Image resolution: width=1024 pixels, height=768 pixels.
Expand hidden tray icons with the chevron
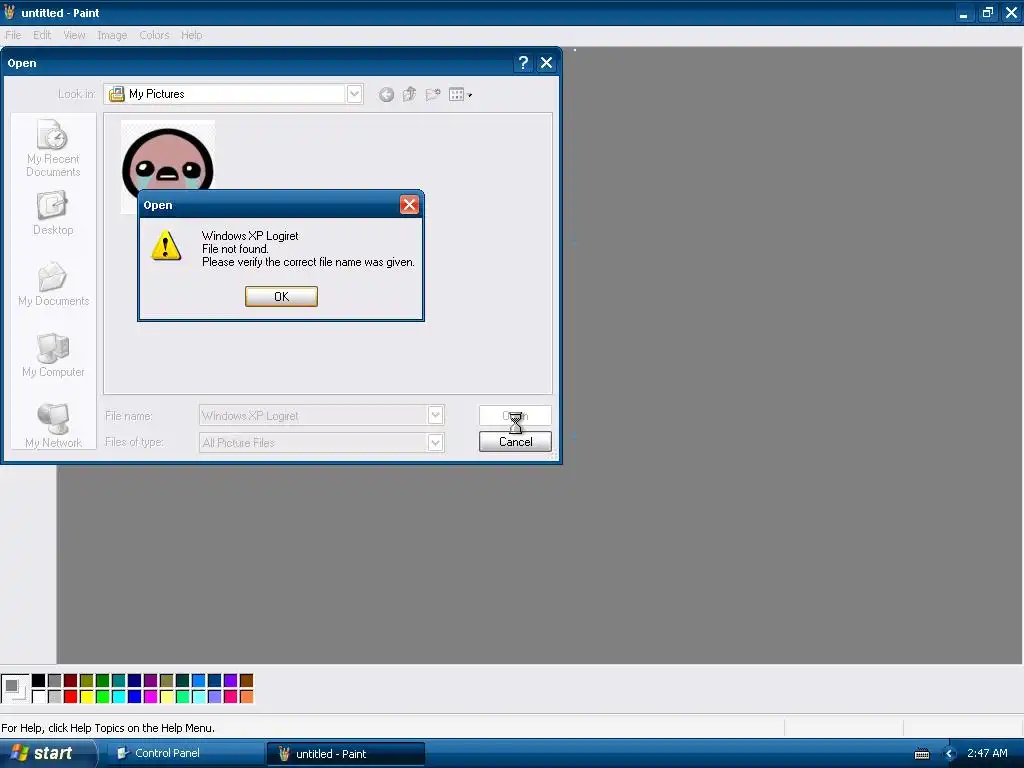click(x=950, y=754)
